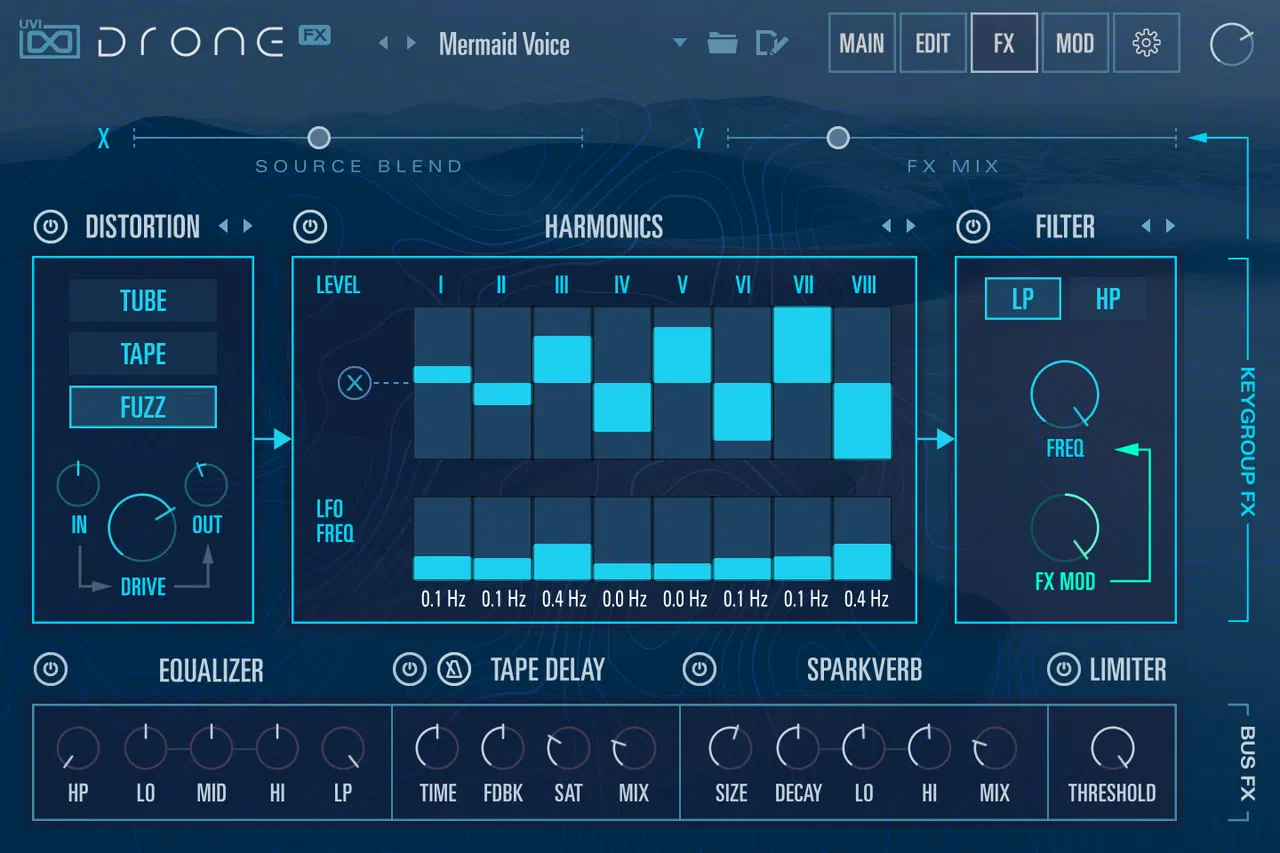Switch to the EDIT tab
The height and width of the screenshot is (853, 1280).
click(x=933, y=43)
